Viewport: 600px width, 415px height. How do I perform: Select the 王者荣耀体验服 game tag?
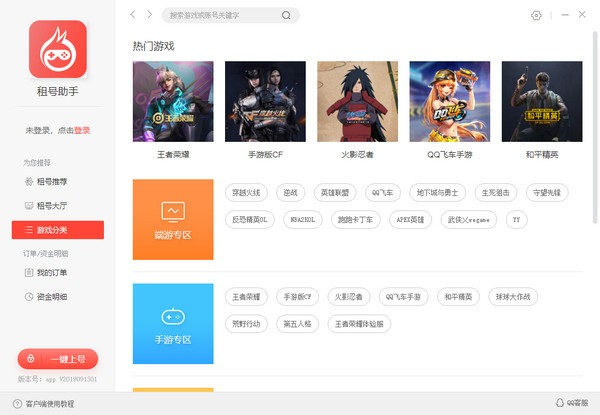[x=359, y=324]
